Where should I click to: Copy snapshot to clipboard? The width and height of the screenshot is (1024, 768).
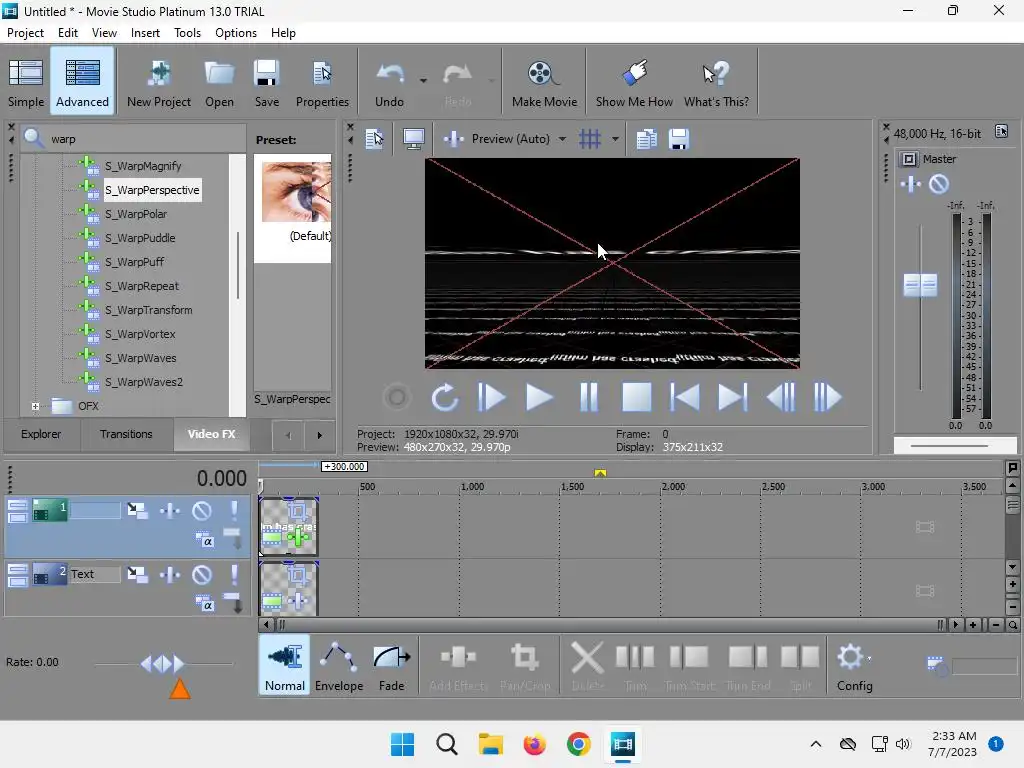coord(646,138)
